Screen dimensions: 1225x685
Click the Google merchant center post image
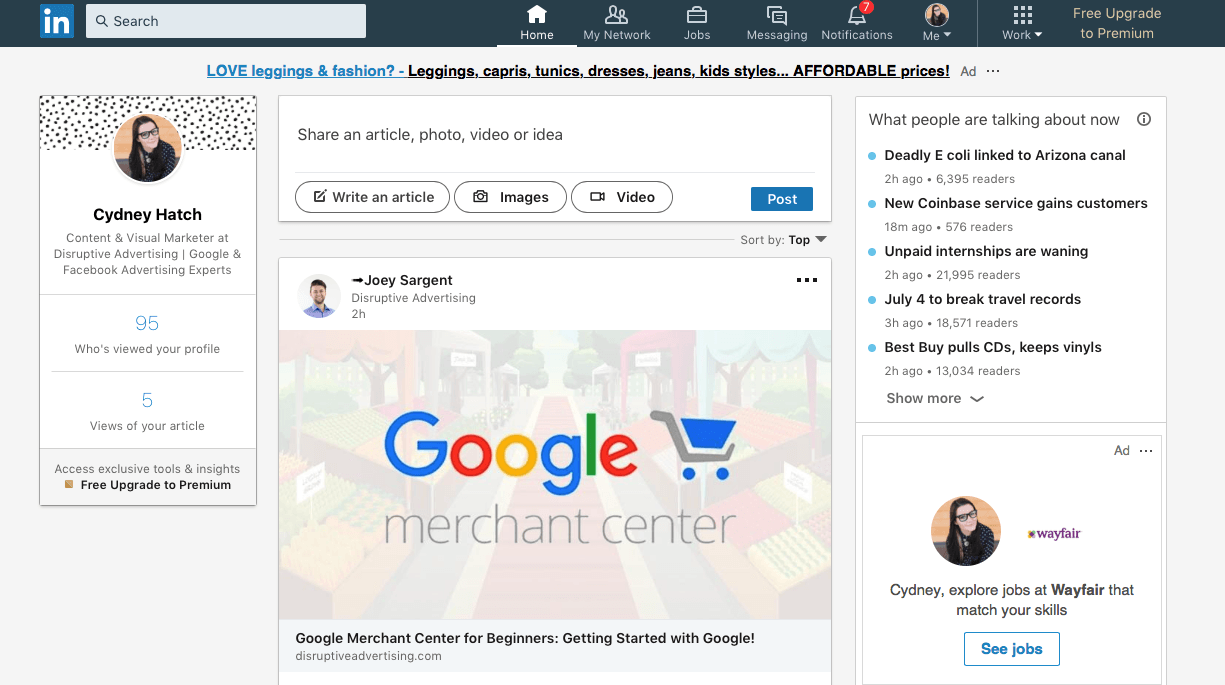(555, 475)
